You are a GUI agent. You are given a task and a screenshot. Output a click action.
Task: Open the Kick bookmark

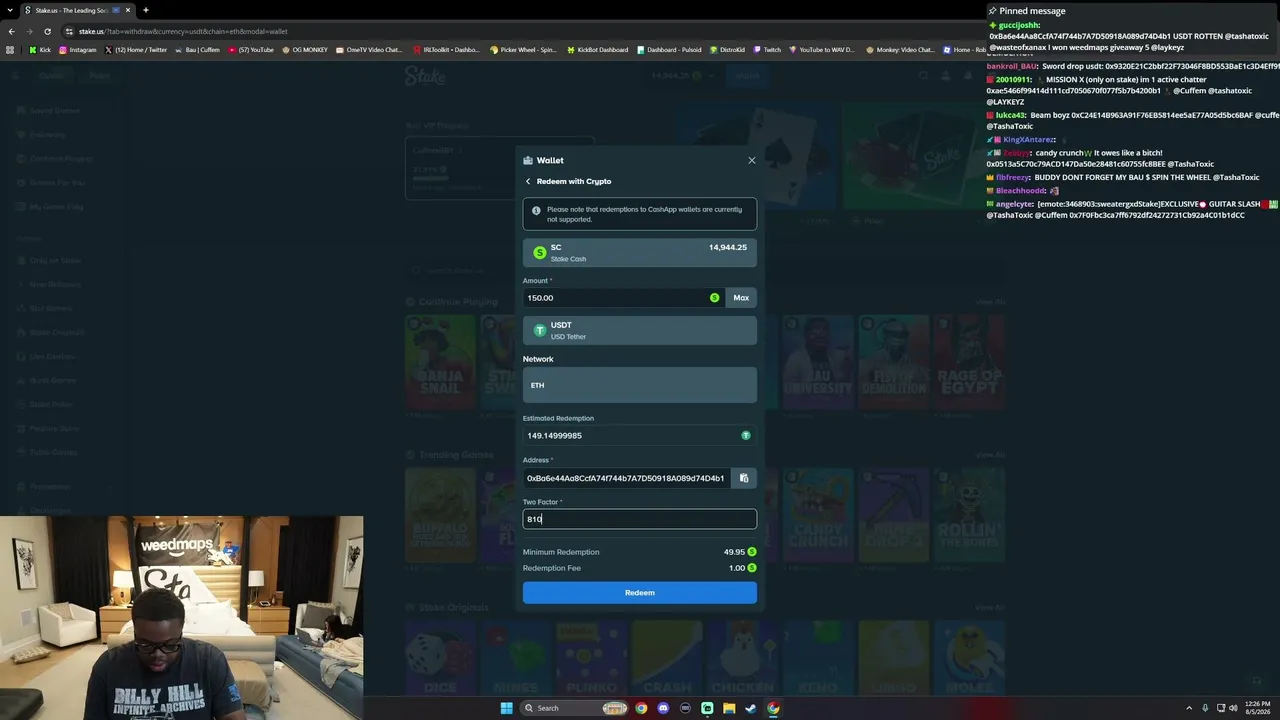point(40,49)
